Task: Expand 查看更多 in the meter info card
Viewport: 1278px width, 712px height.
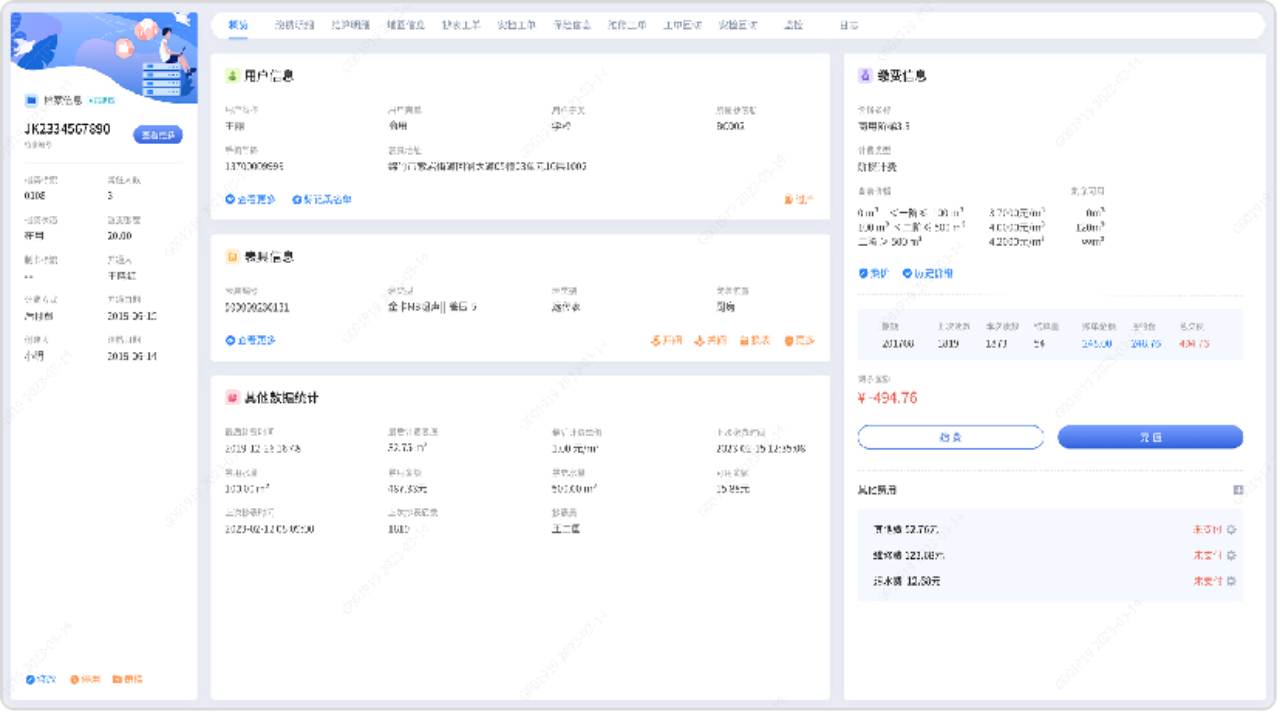Action: click(250, 341)
